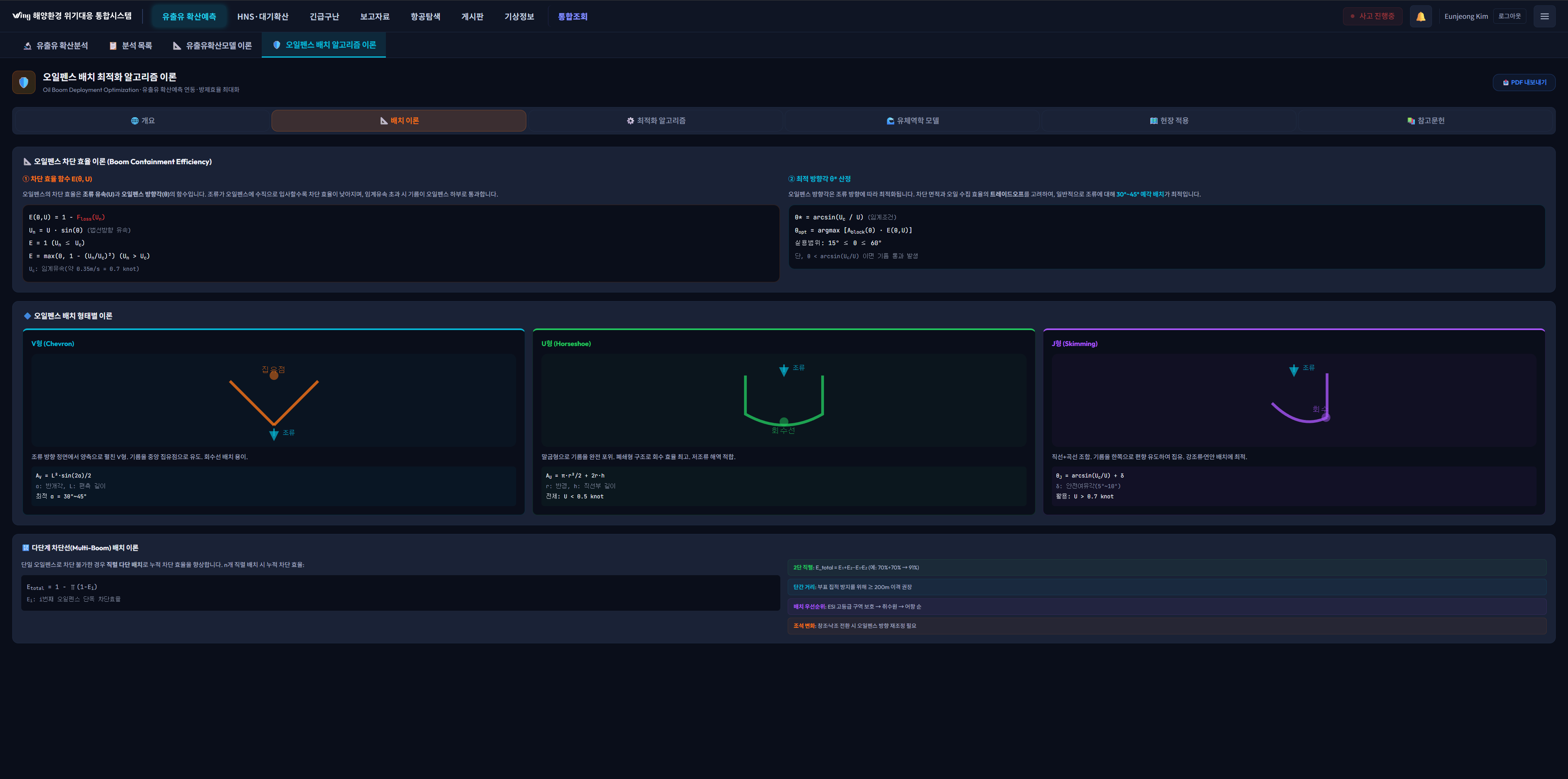Click the 개요 tab globe icon
Viewport: 1568px width, 779px height.
[x=134, y=121]
